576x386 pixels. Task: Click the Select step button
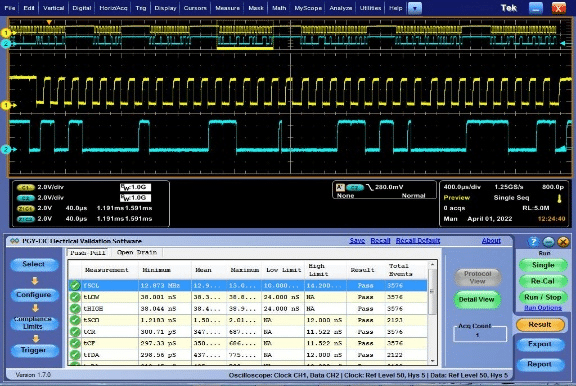click(33, 264)
